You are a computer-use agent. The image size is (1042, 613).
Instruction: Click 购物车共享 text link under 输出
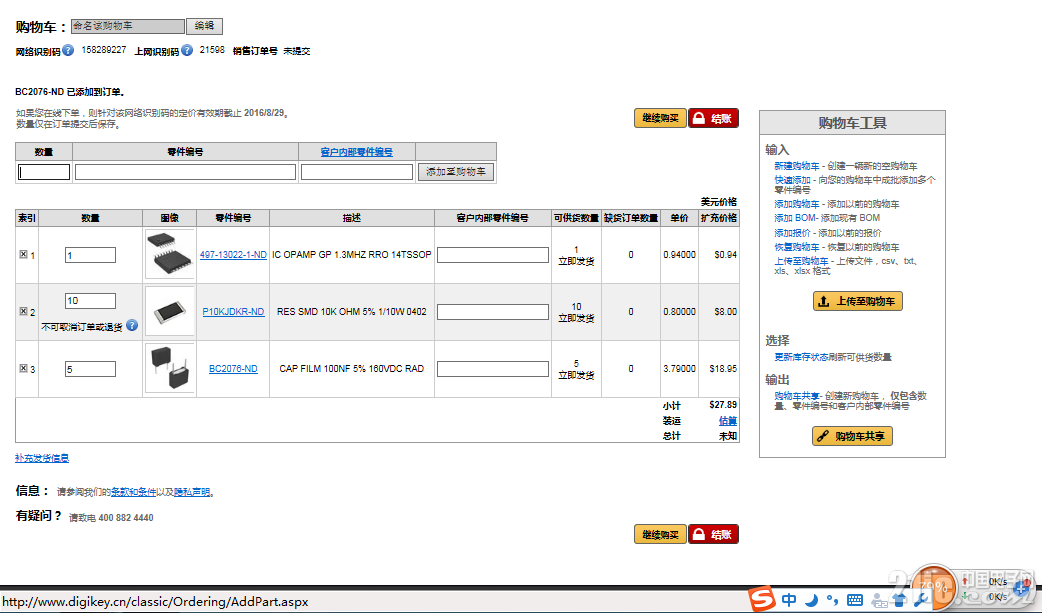pos(797,396)
